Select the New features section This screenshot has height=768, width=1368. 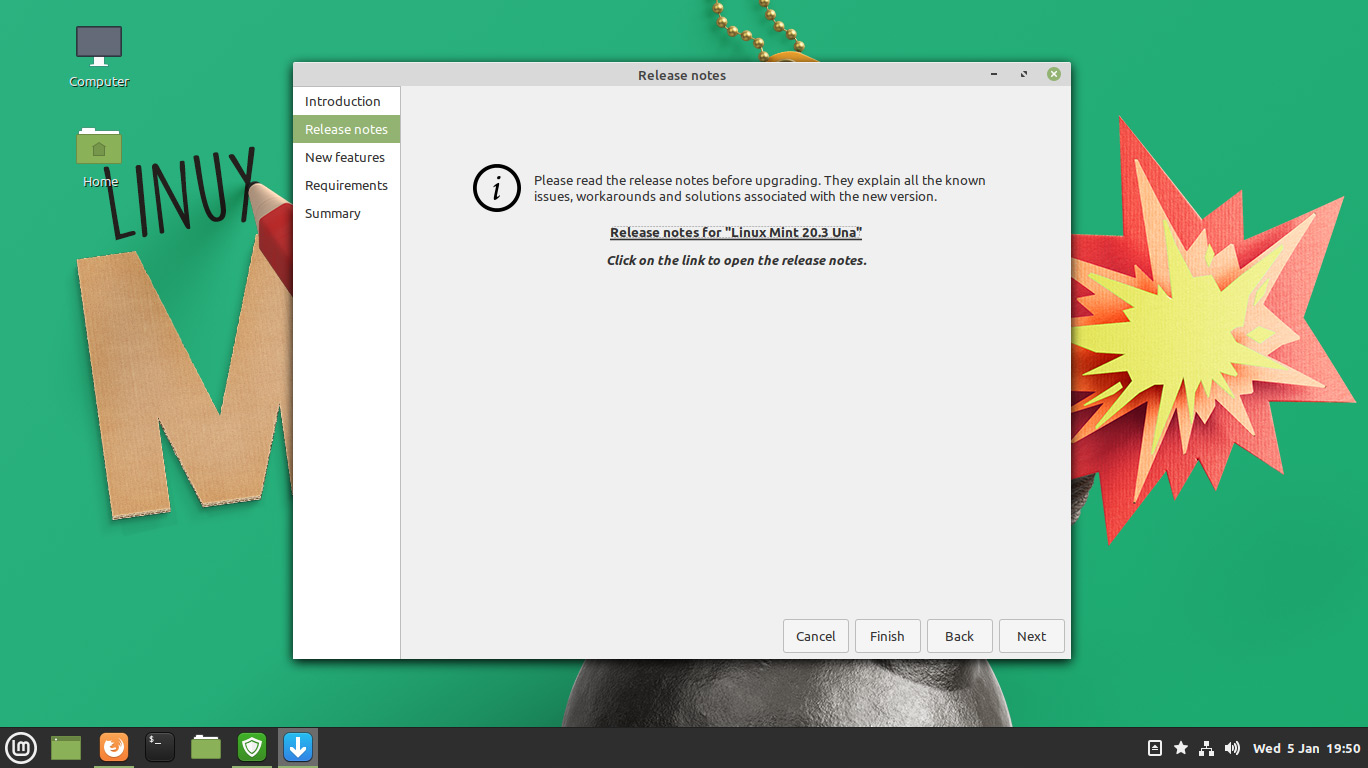tap(344, 157)
